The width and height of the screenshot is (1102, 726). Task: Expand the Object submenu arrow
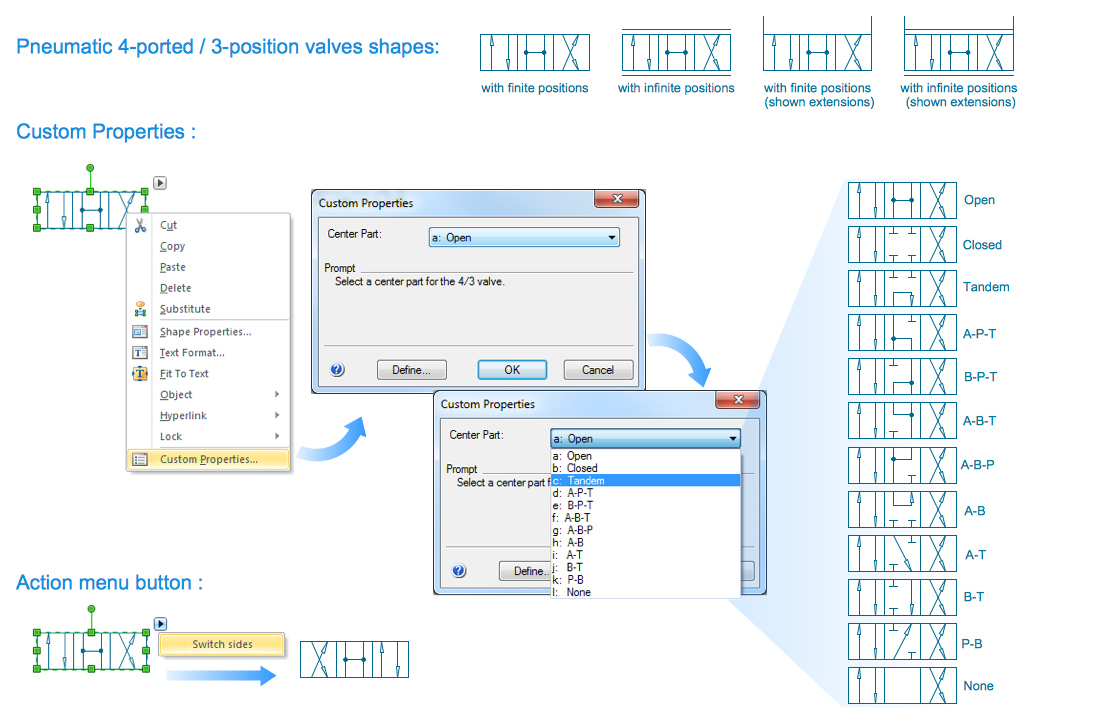tap(277, 394)
